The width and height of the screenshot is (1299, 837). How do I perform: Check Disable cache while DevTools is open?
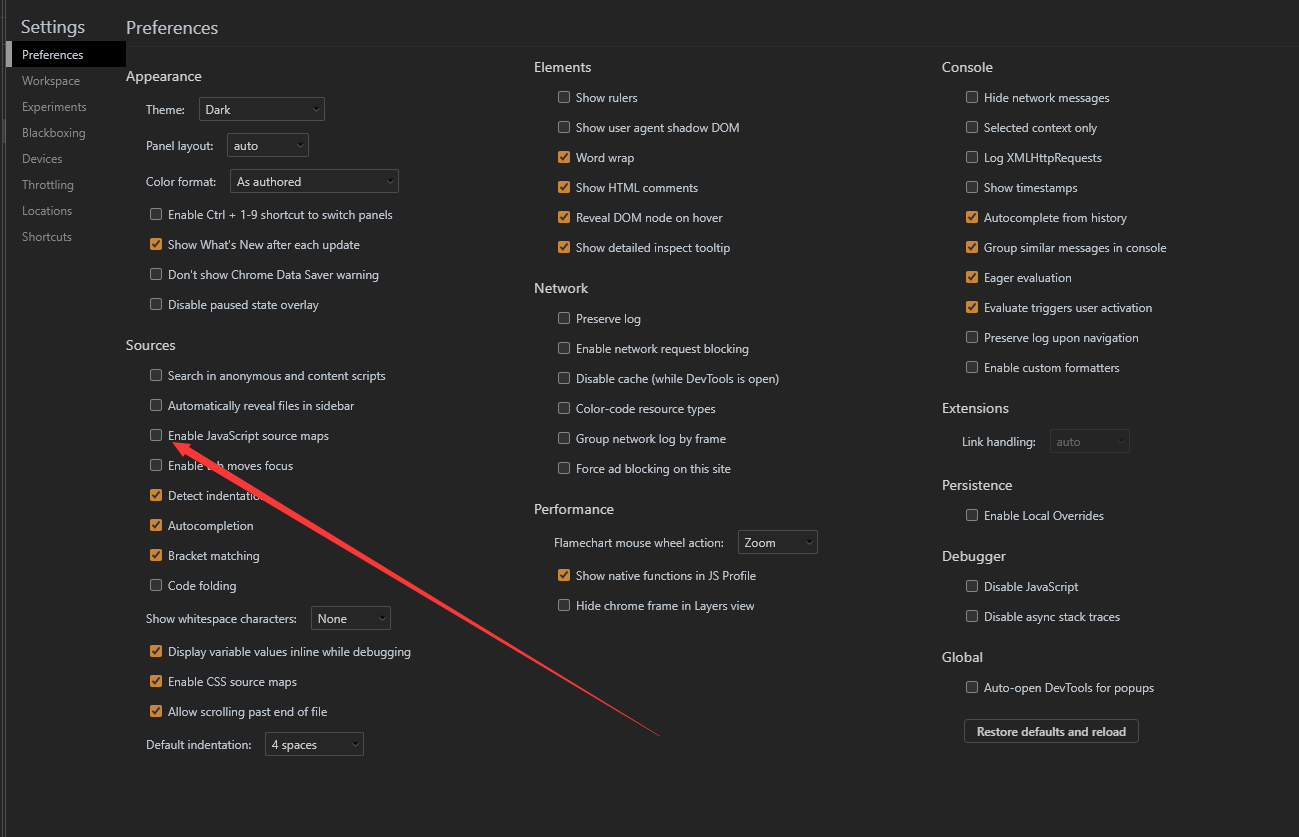564,378
